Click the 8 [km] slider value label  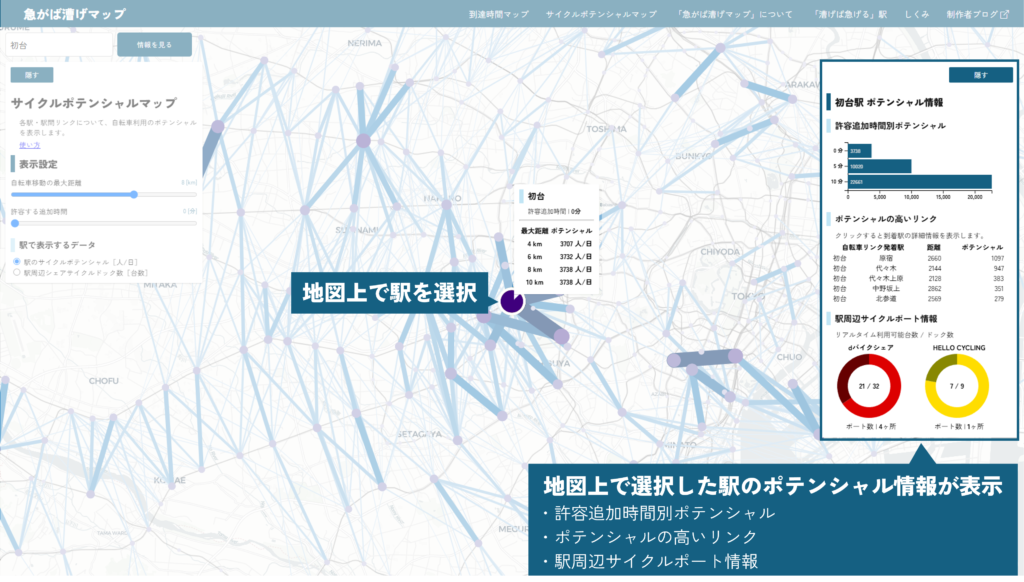click(189, 183)
